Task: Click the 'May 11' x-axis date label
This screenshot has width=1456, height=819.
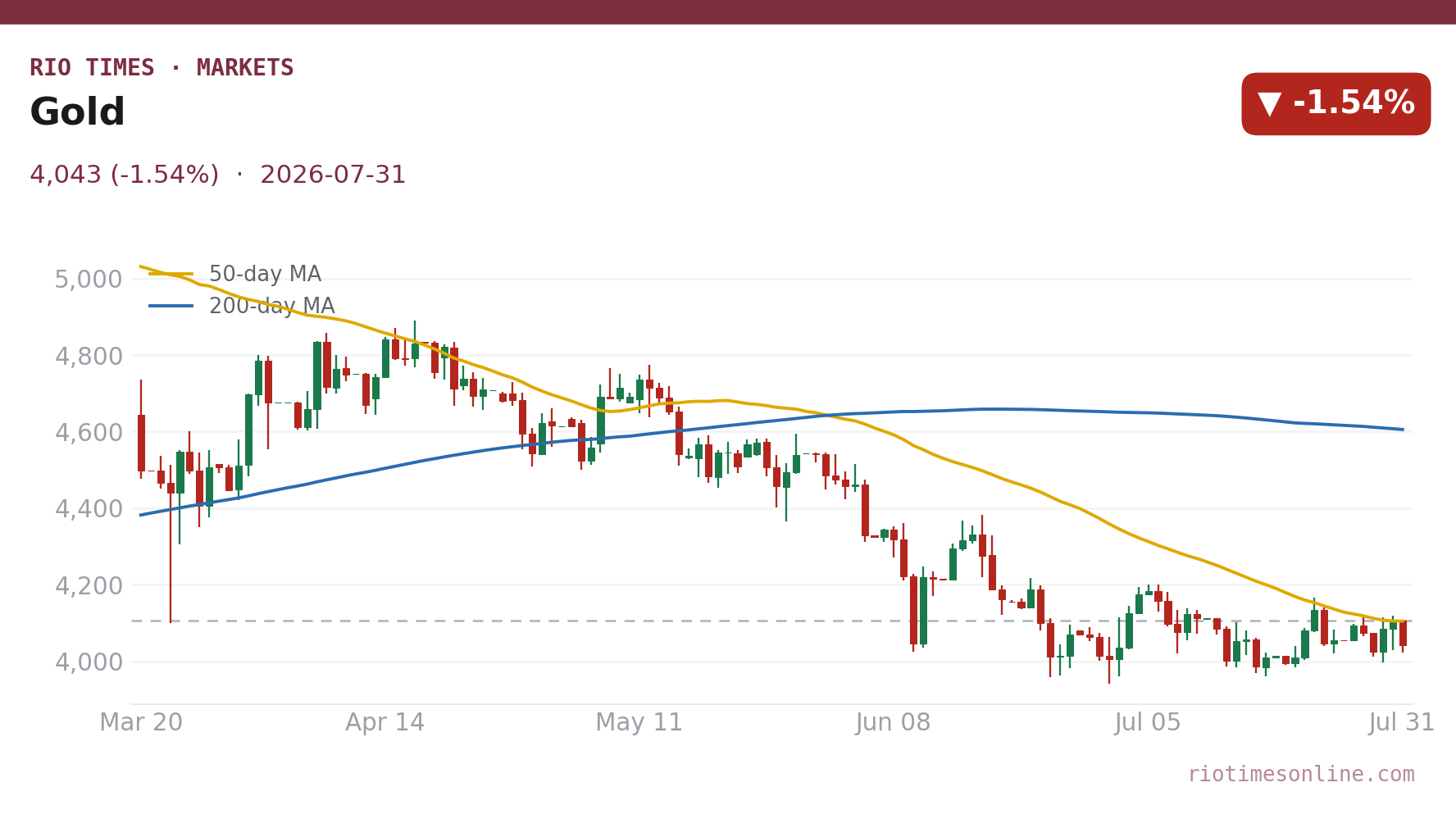Action: coord(639,723)
